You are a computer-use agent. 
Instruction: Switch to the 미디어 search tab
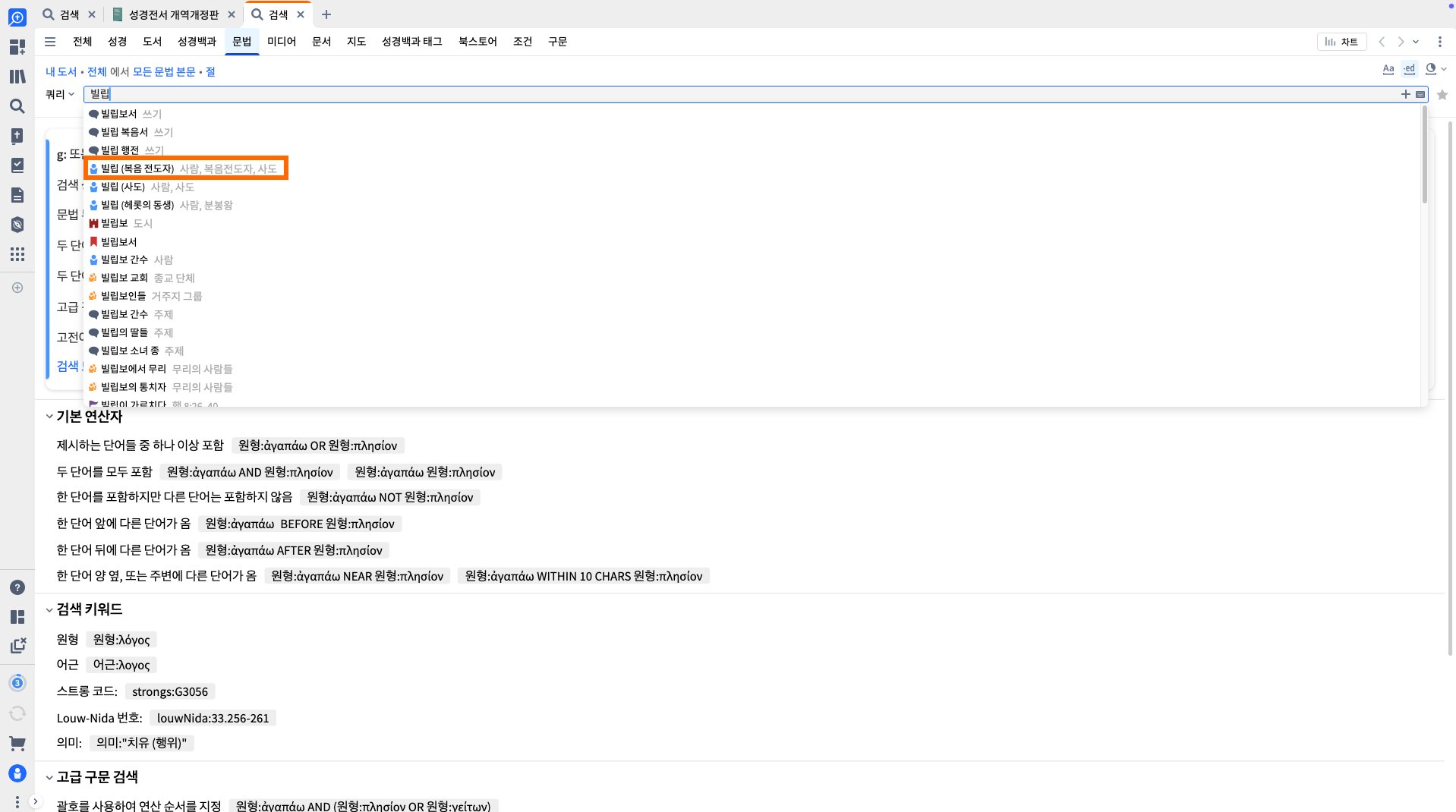[x=281, y=42]
